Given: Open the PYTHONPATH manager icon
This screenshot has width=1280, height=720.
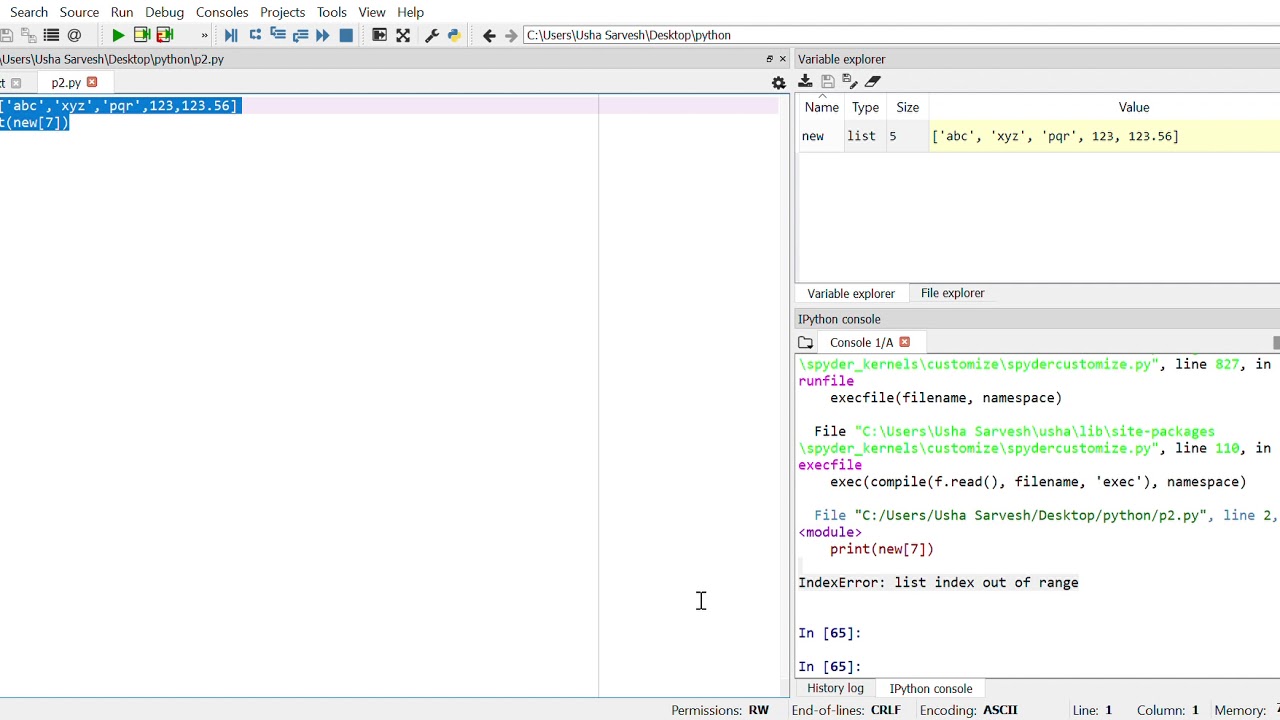Looking at the screenshot, I should 454,35.
